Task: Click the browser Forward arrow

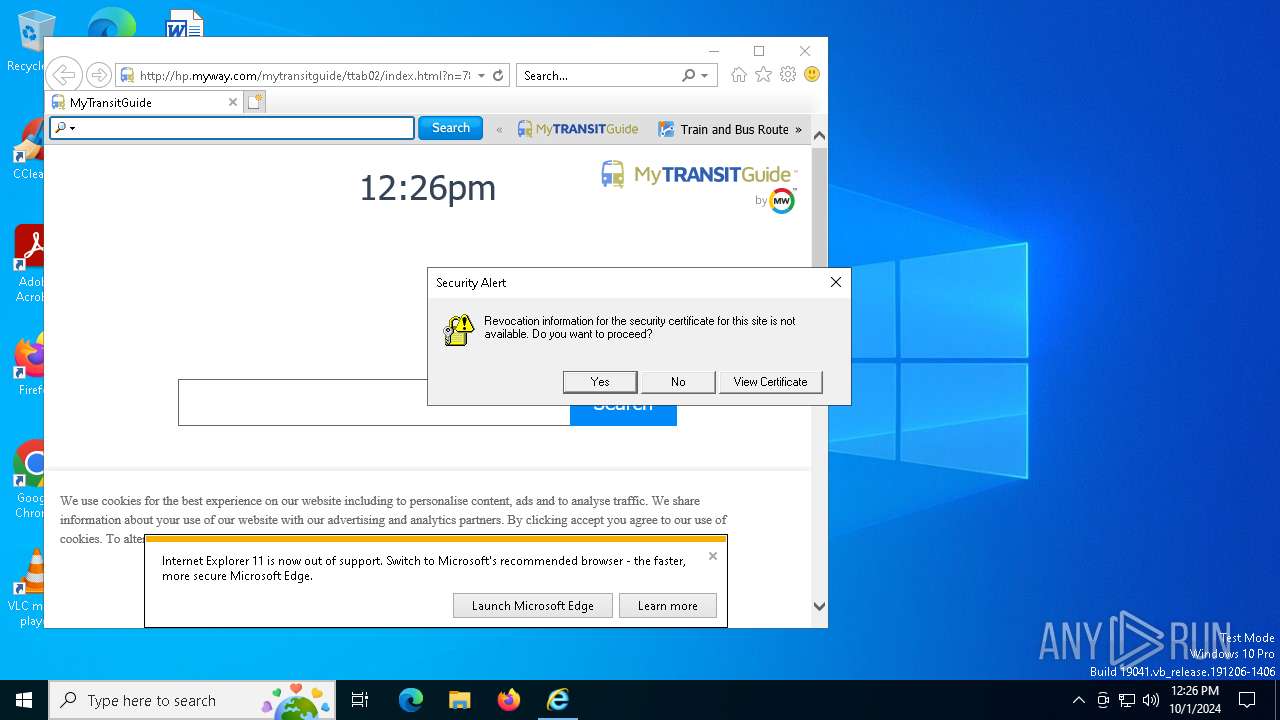Action: 98,75
